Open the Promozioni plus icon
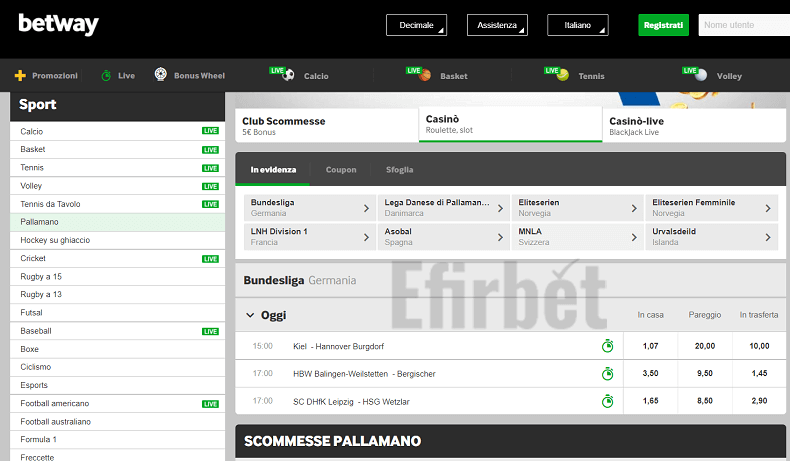The image size is (790, 461). (x=20, y=76)
